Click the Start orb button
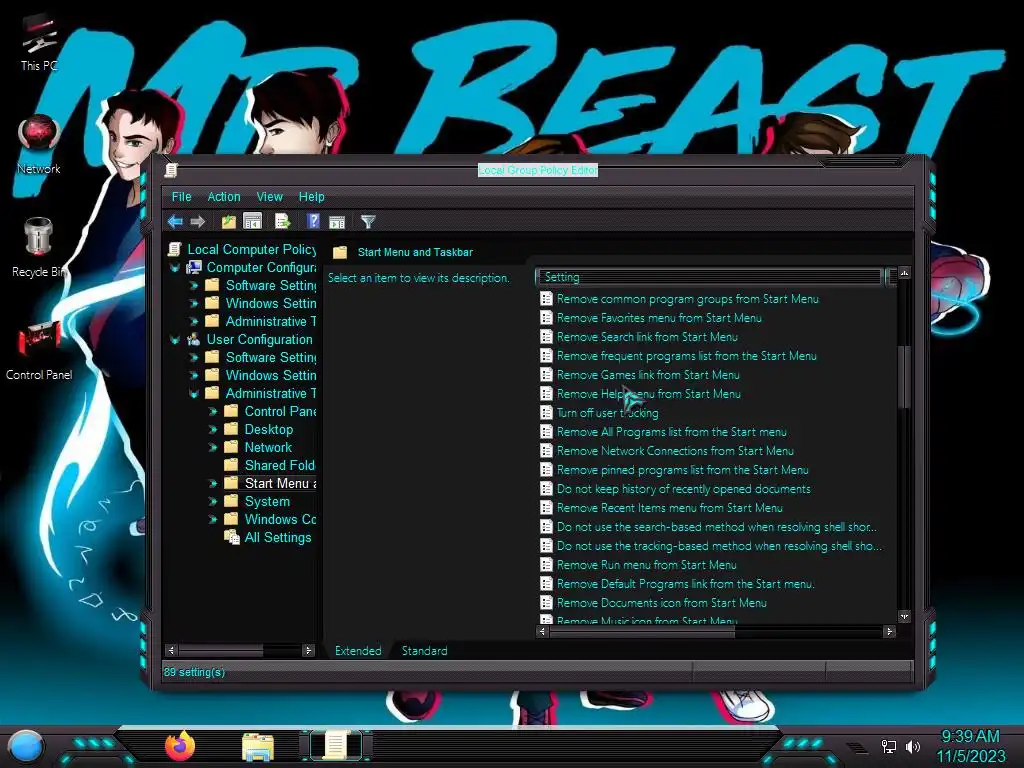The width and height of the screenshot is (1024, 768). [x=26, y=747]
